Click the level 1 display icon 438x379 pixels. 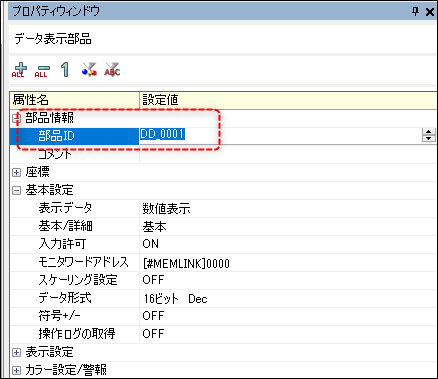(x=65, y=70)
